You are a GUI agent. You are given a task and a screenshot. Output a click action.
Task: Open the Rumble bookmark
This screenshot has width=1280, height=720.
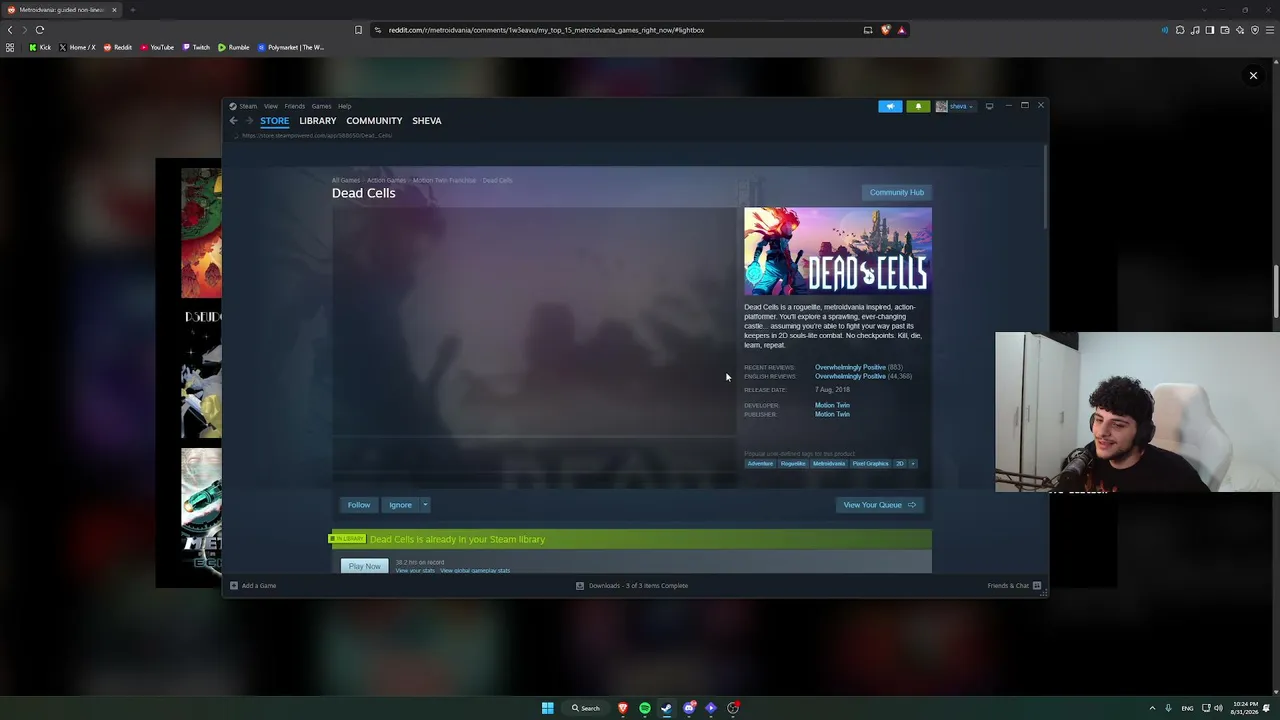coord(234,47)
